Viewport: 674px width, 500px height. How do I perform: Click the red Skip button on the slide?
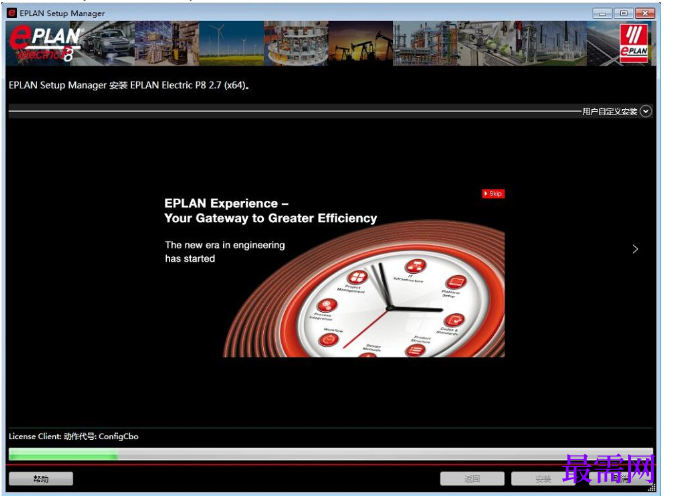pos(493,193)
